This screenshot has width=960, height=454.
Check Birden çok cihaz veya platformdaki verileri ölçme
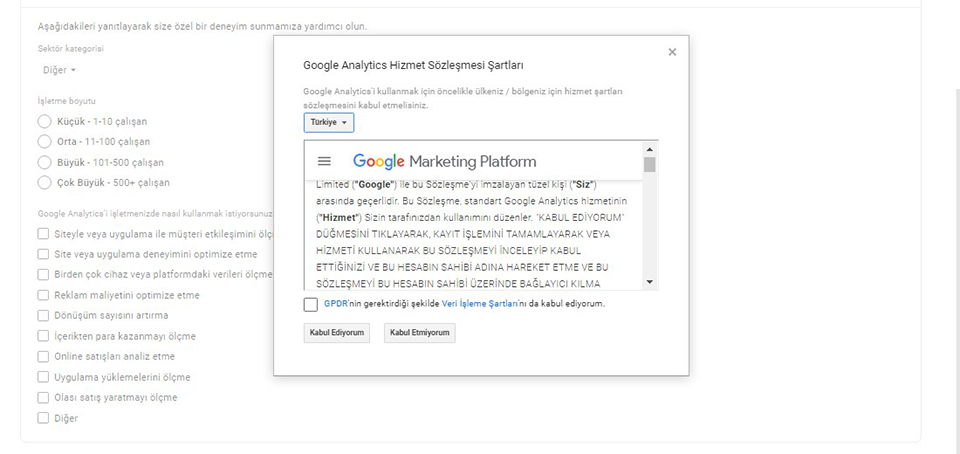[43, 274]
